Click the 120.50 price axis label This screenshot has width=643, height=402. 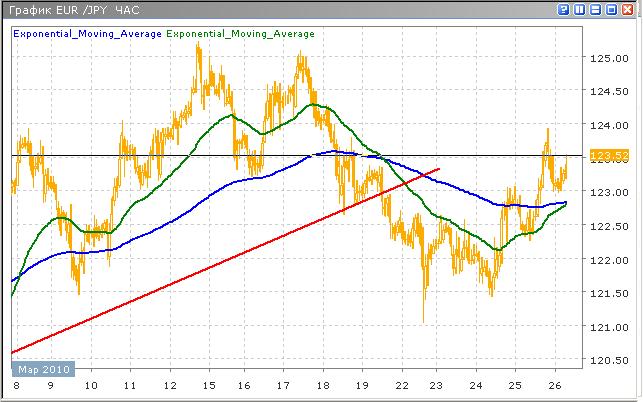point(608,361)
